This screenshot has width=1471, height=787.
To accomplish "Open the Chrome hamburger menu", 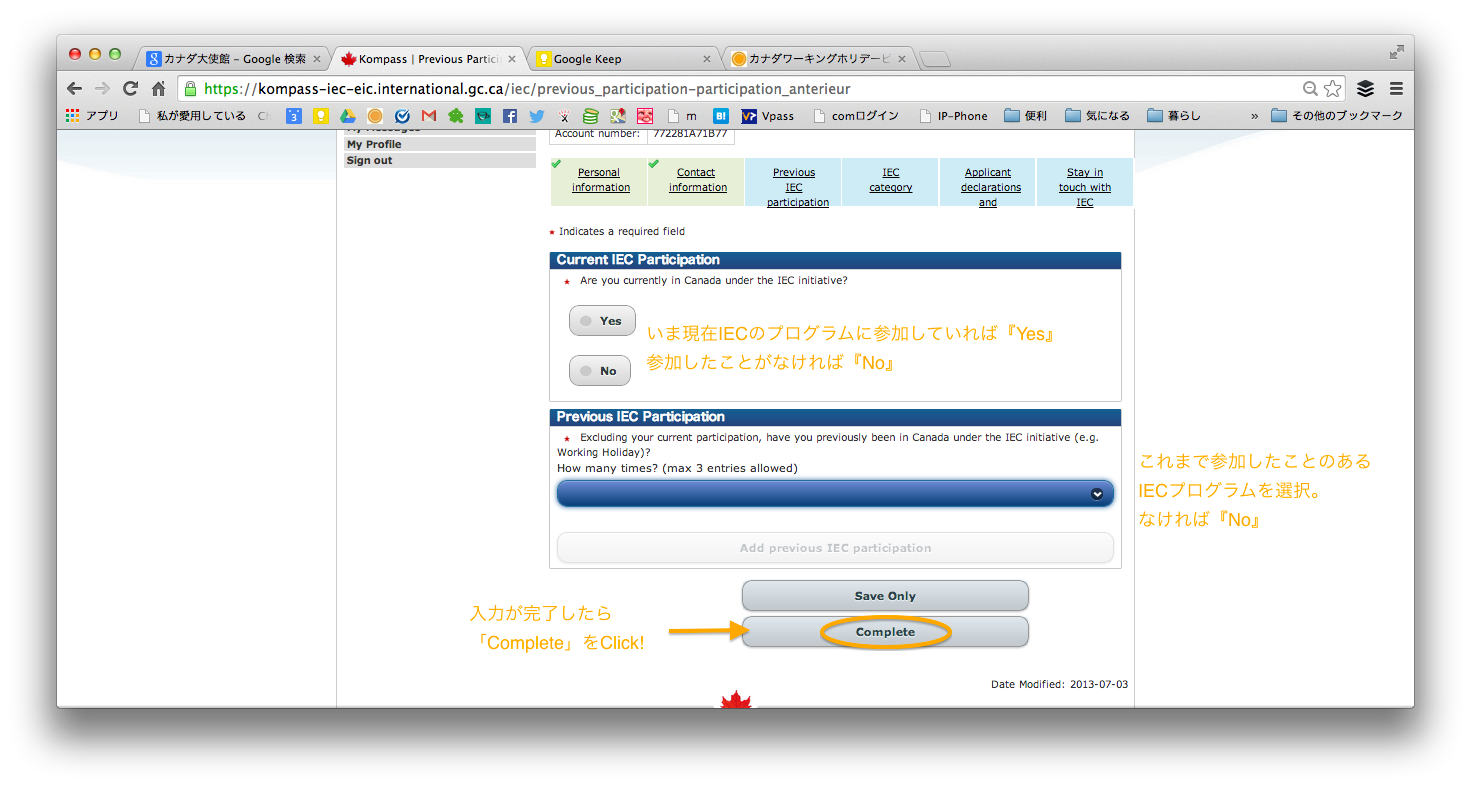I will (1397, 88).
